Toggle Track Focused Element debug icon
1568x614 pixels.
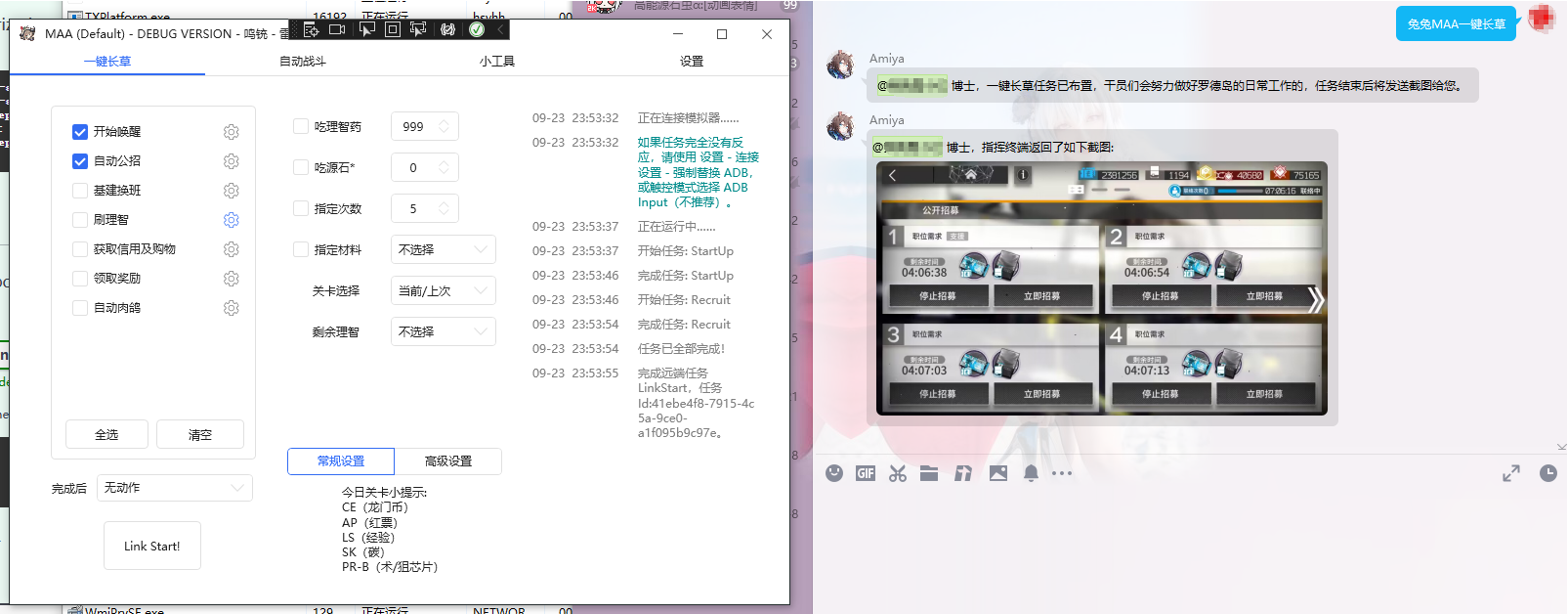point(418,29)
